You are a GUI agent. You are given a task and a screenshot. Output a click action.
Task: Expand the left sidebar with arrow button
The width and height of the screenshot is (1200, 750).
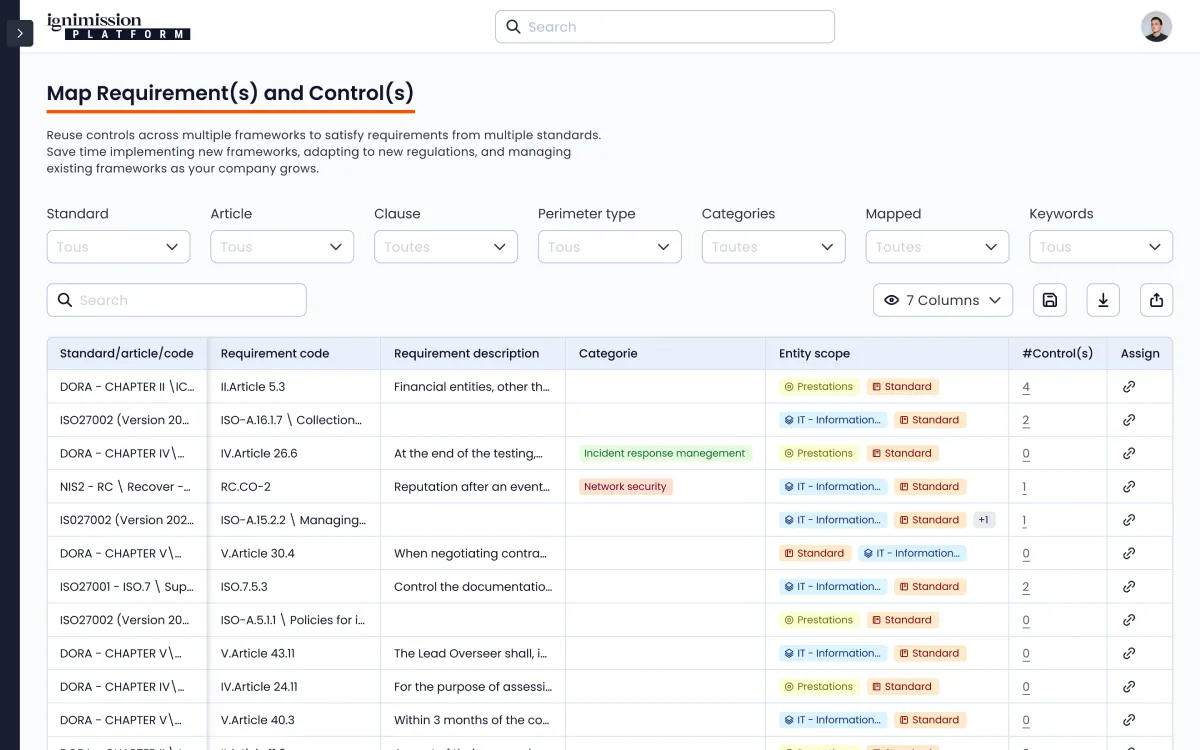point(20,33)
